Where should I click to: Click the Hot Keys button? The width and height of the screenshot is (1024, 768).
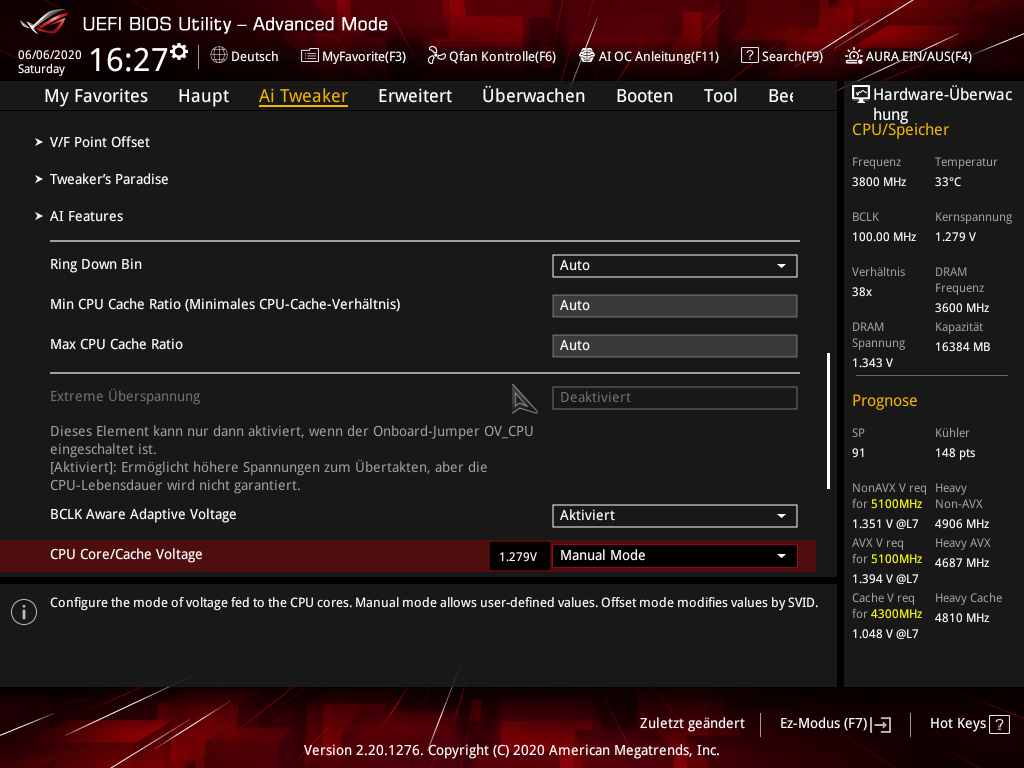pyautogui.click(x=969, y=724)
